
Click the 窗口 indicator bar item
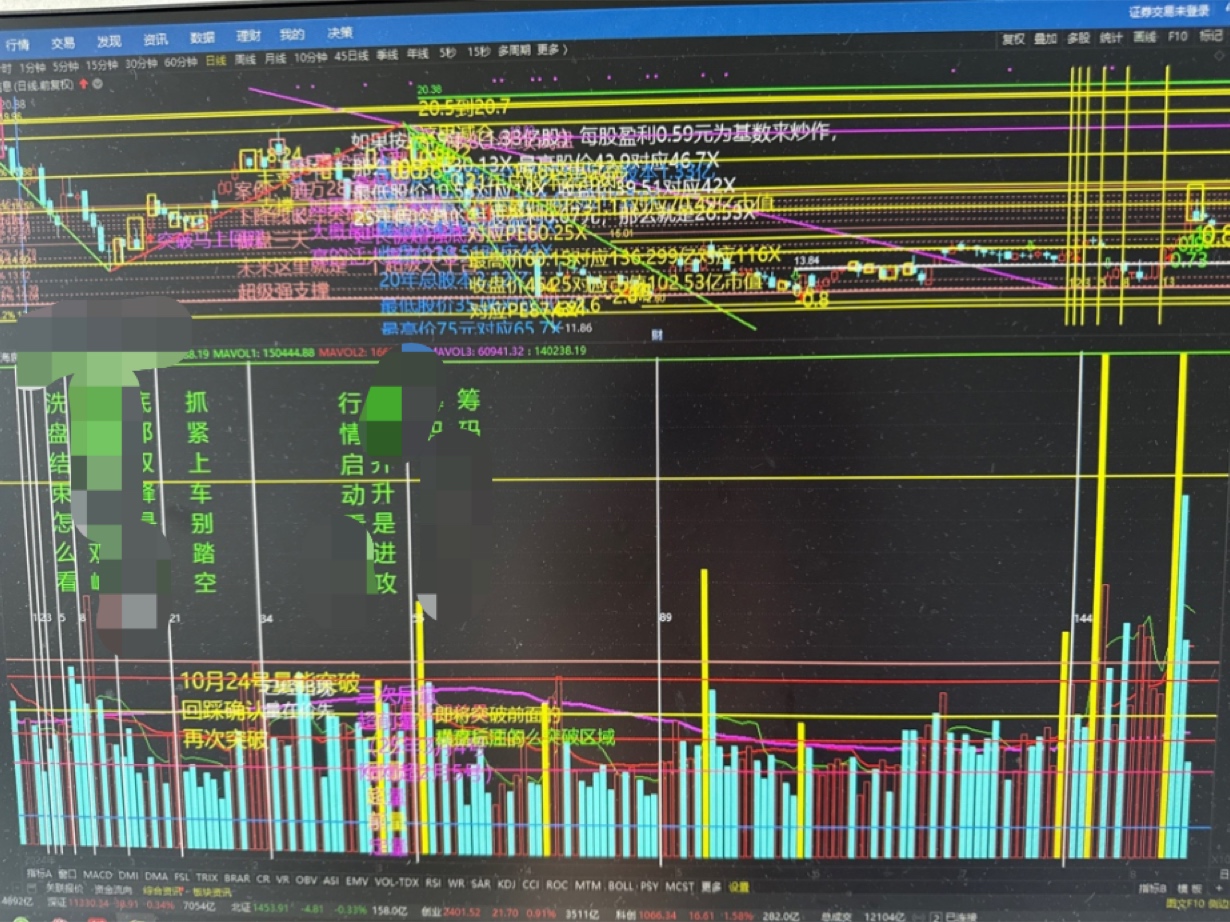(x=67, y=875)
